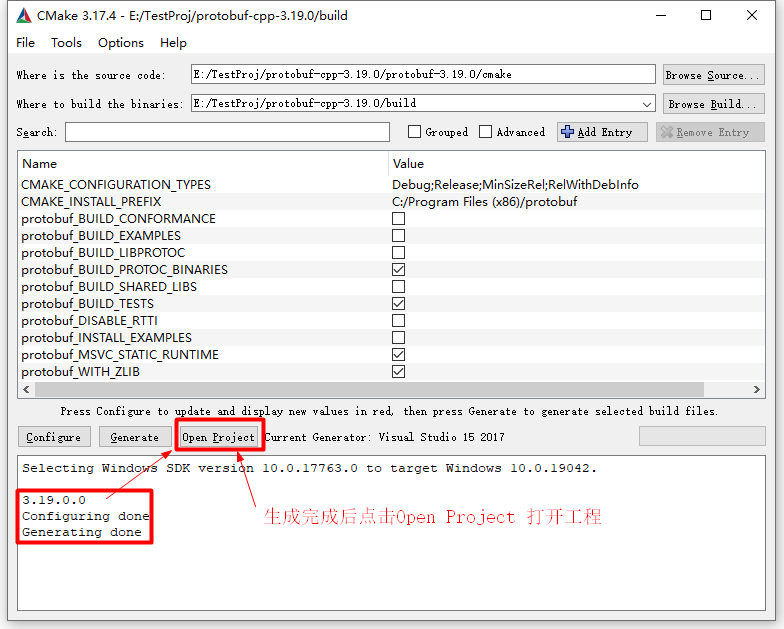The width and height of the screenshot is (784, 629).
Task: Expand the build binaries path dropdown
Action: (x=646, y=104)
